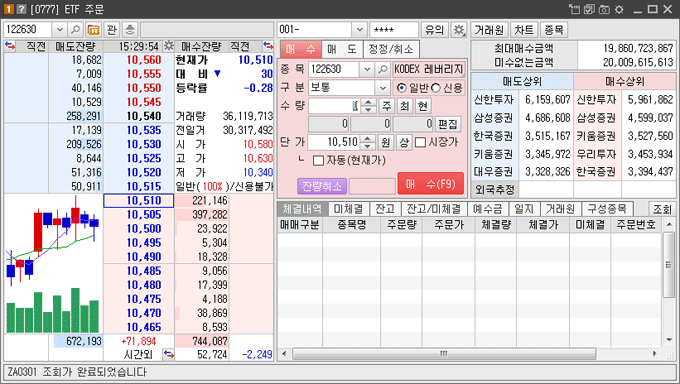Click the swap arrows icon above 직전 on sell side
The image size is (680, 384).
(10, 46)
